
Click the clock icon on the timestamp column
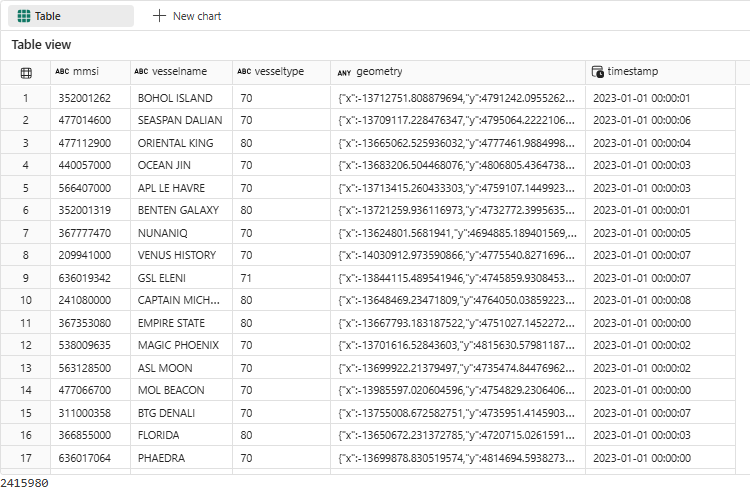click(x=598, y=72)
